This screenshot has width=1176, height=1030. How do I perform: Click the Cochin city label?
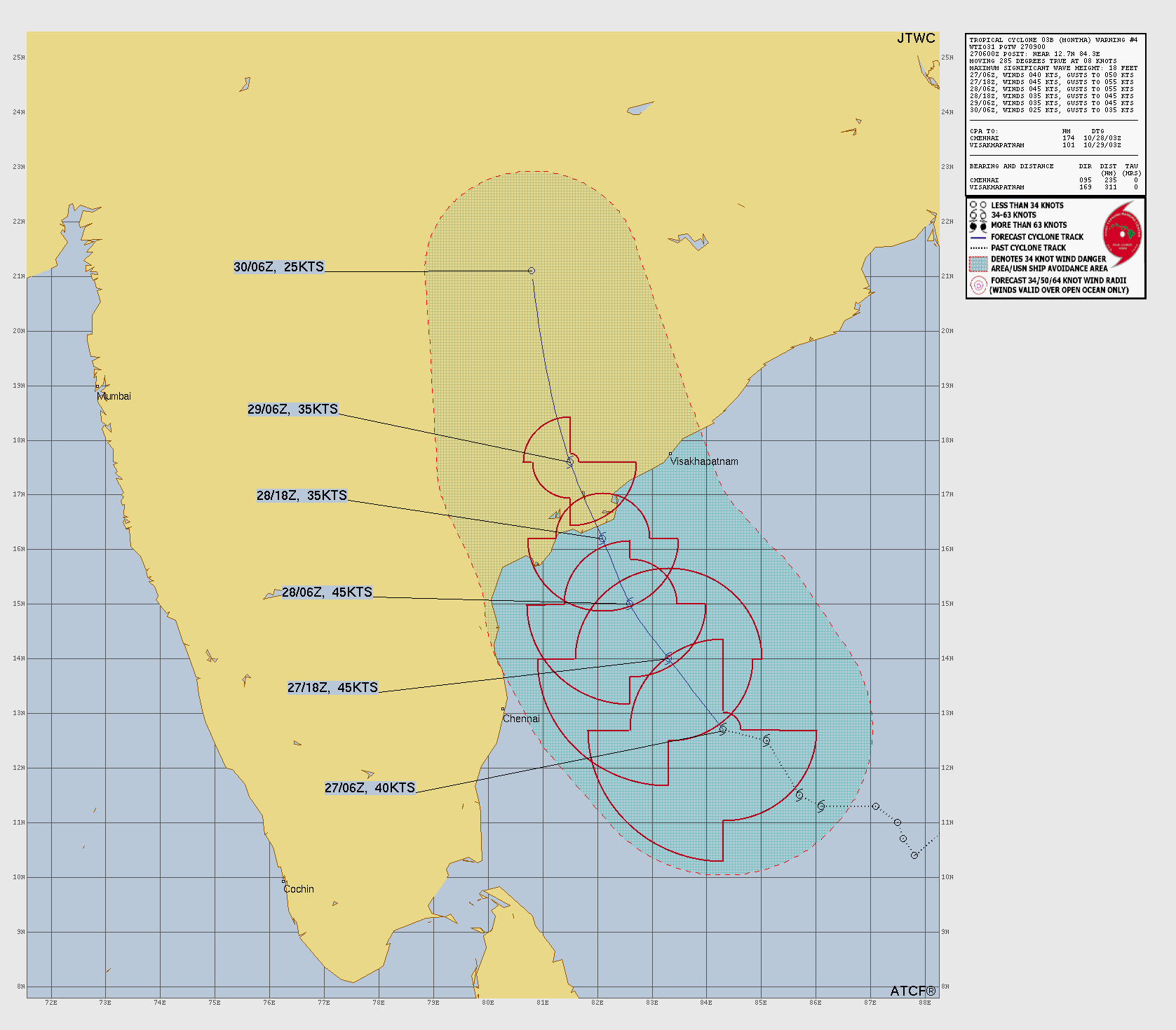pyautogui.click(x=299, y=889)
